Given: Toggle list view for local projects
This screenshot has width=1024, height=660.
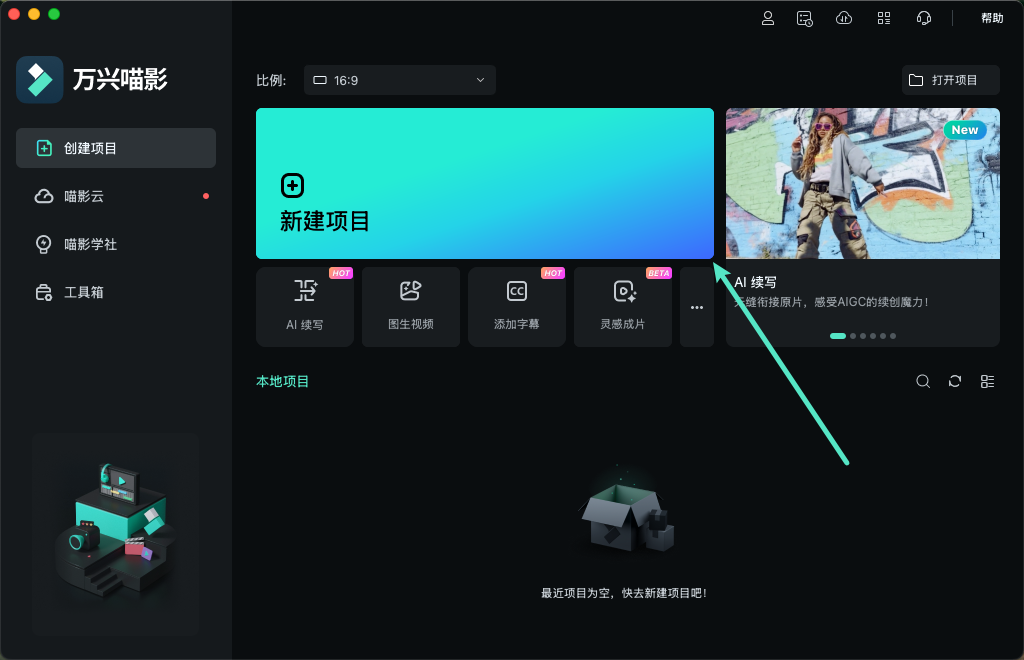Looking at the screenshot, I should pos(987,381).
